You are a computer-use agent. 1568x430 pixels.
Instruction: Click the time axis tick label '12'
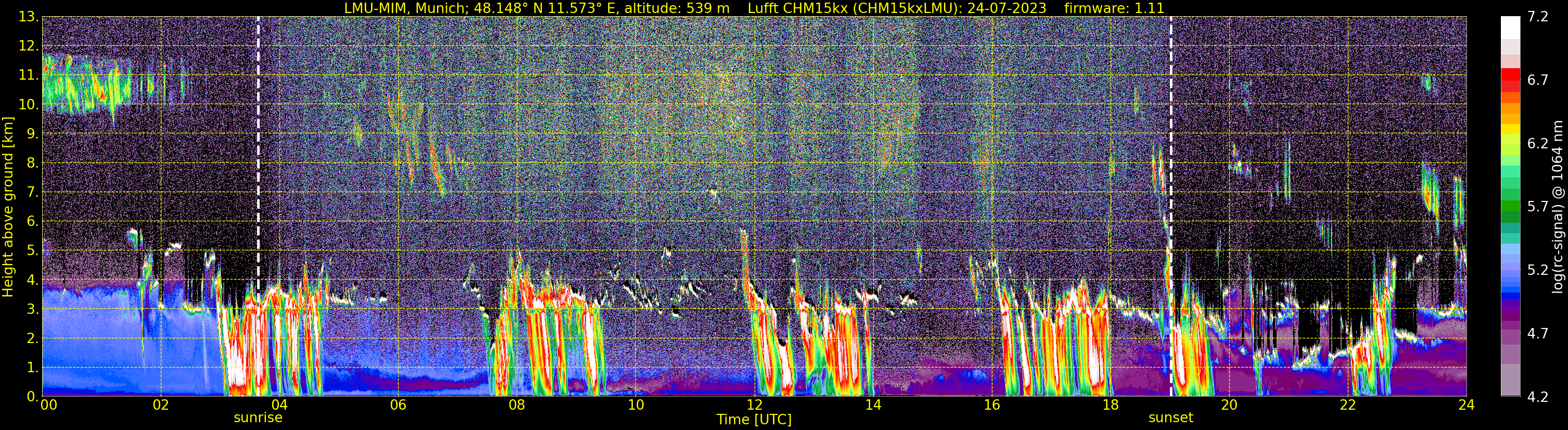(x=754, y=405)
